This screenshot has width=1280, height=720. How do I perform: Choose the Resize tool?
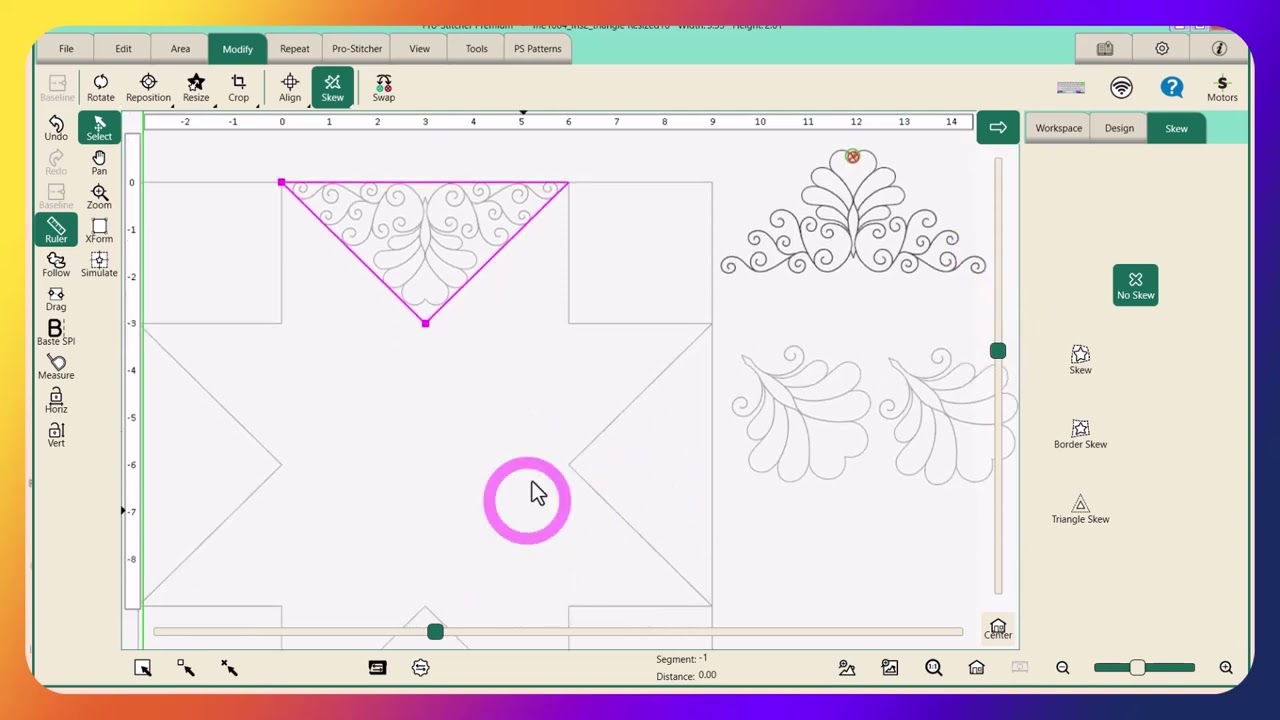[196, 87]
